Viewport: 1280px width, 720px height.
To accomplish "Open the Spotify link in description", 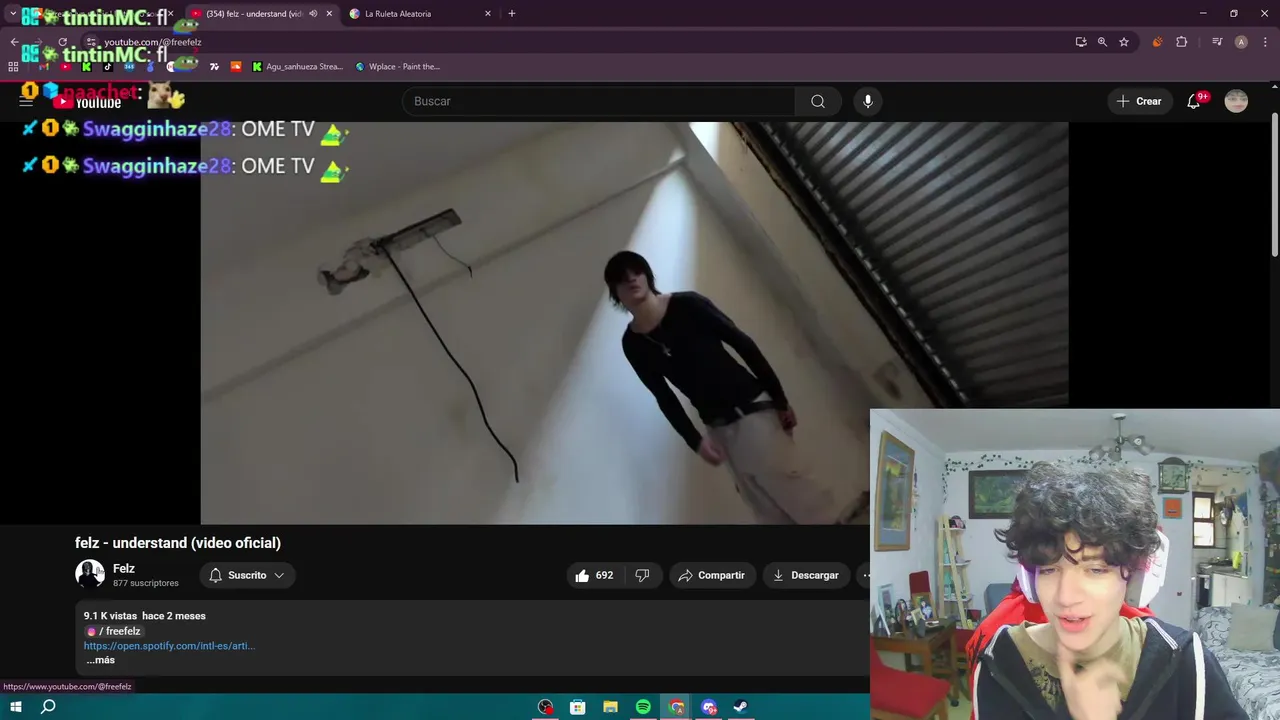I will 169,646.
